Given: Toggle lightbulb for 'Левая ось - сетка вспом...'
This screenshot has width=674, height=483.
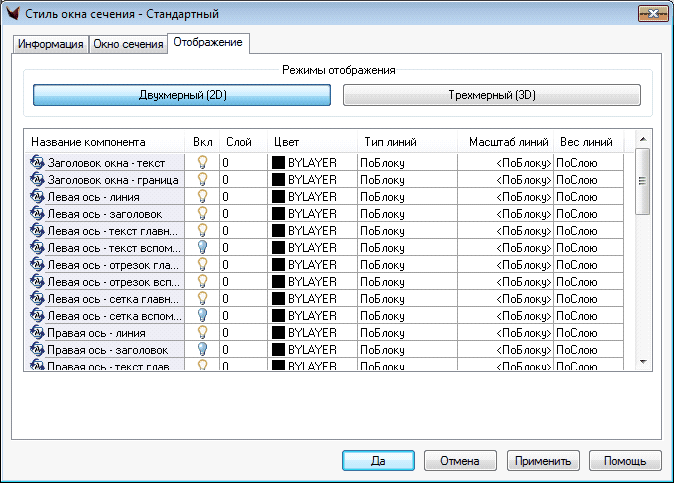Looking at the screenshot, I should point(202,315).
